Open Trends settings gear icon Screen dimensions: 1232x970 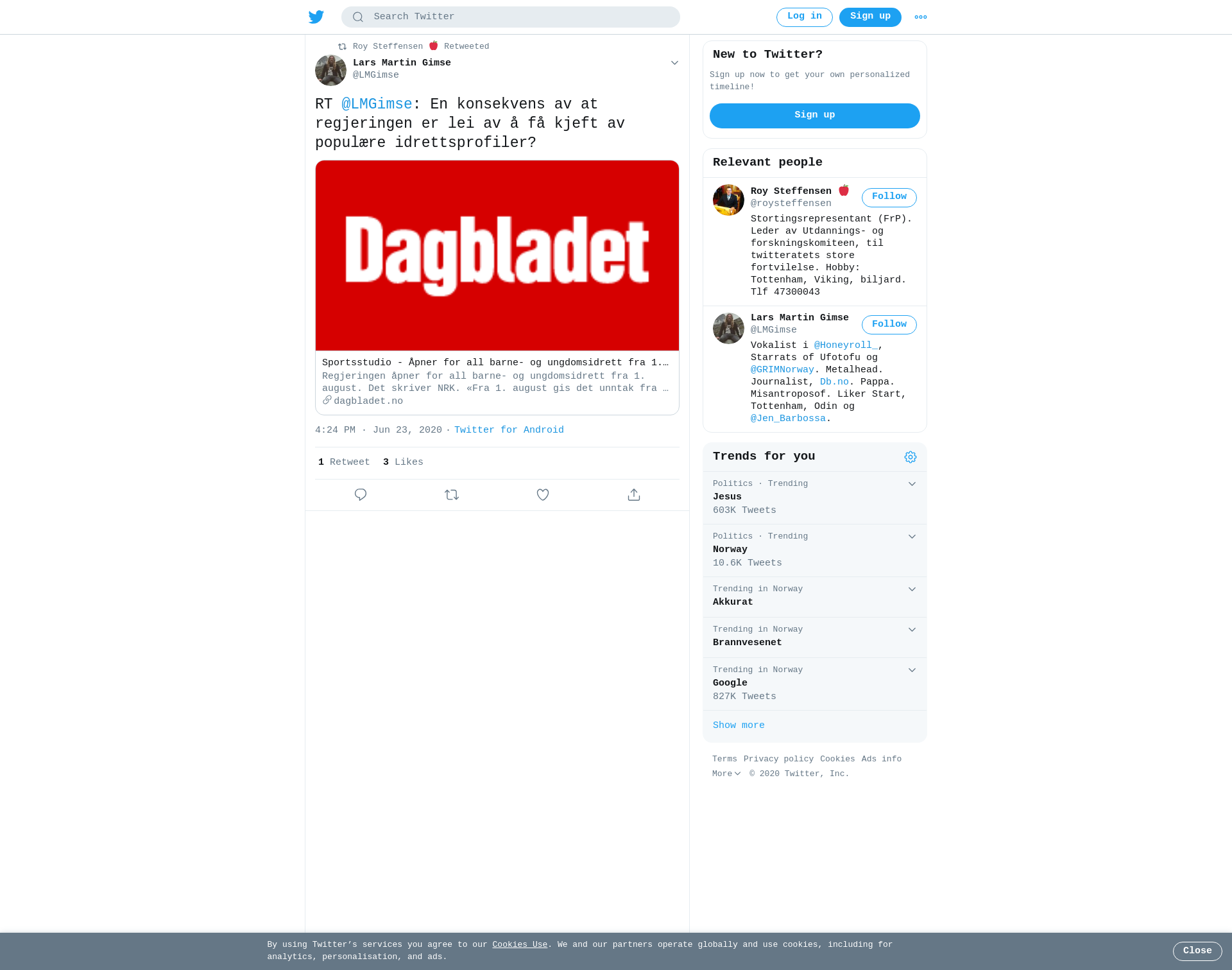[911, 457]
